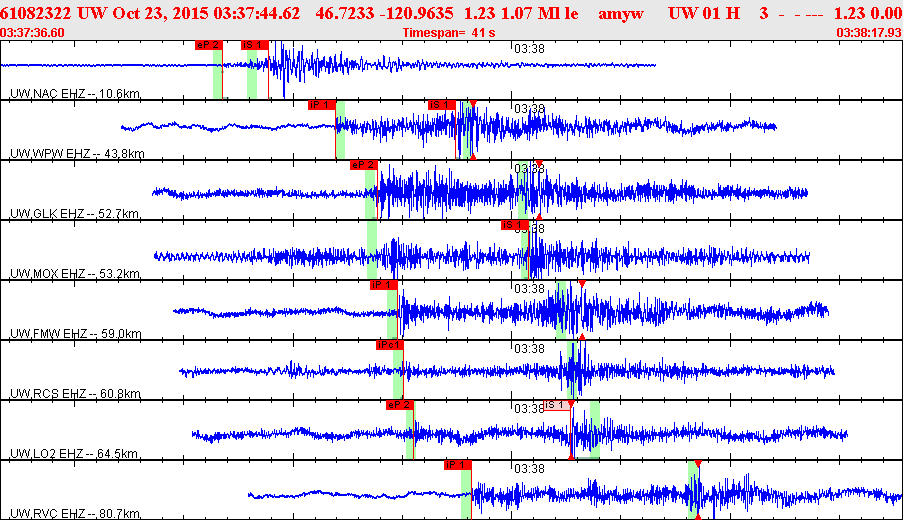
Task: Click the P pick flag on WPW trace
Action: (x=320, y=104)
